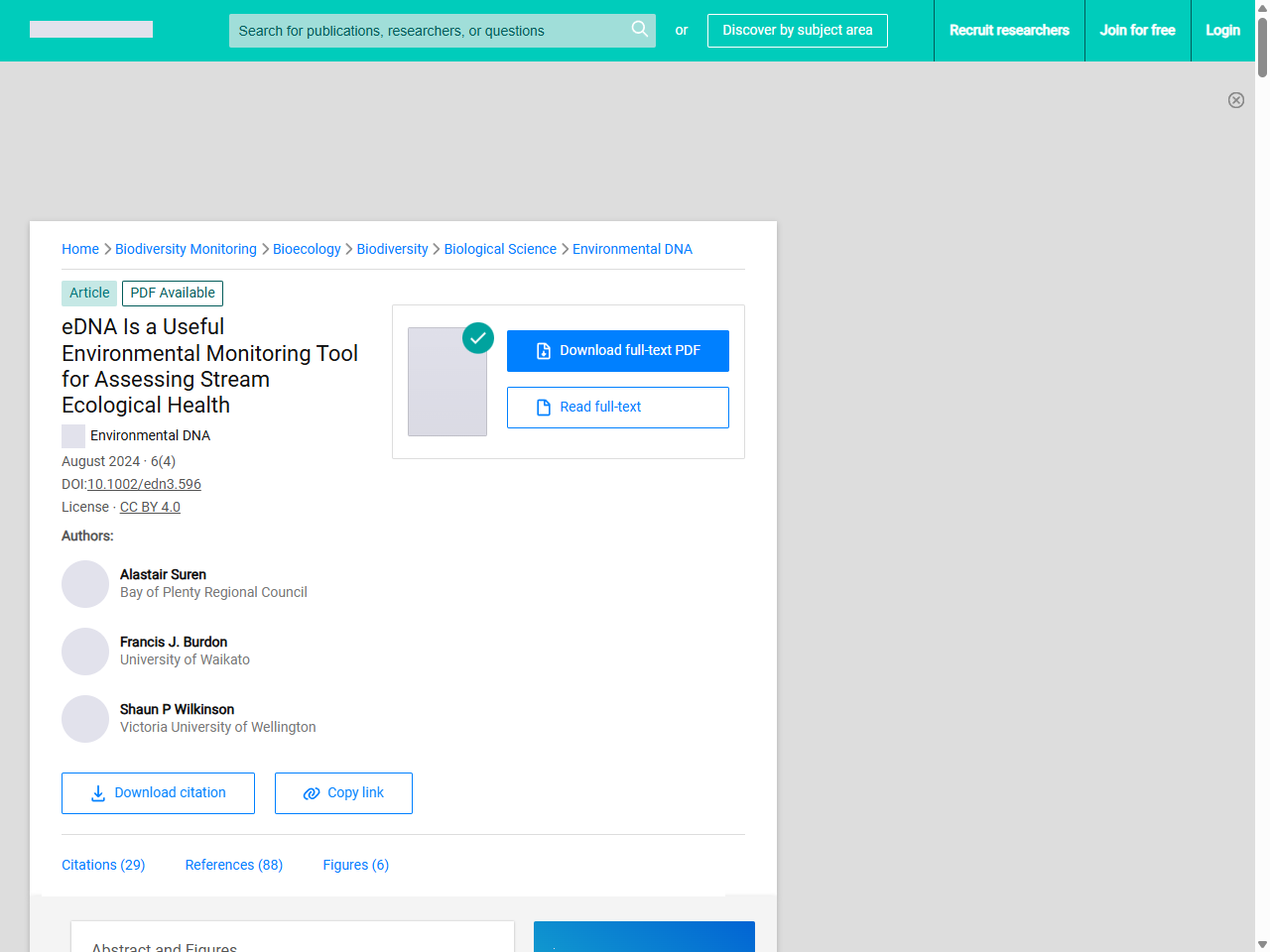Viewport: 1270px width, 952px height.
Task: Open Recruit researchers page
Action: (1009, 31)
